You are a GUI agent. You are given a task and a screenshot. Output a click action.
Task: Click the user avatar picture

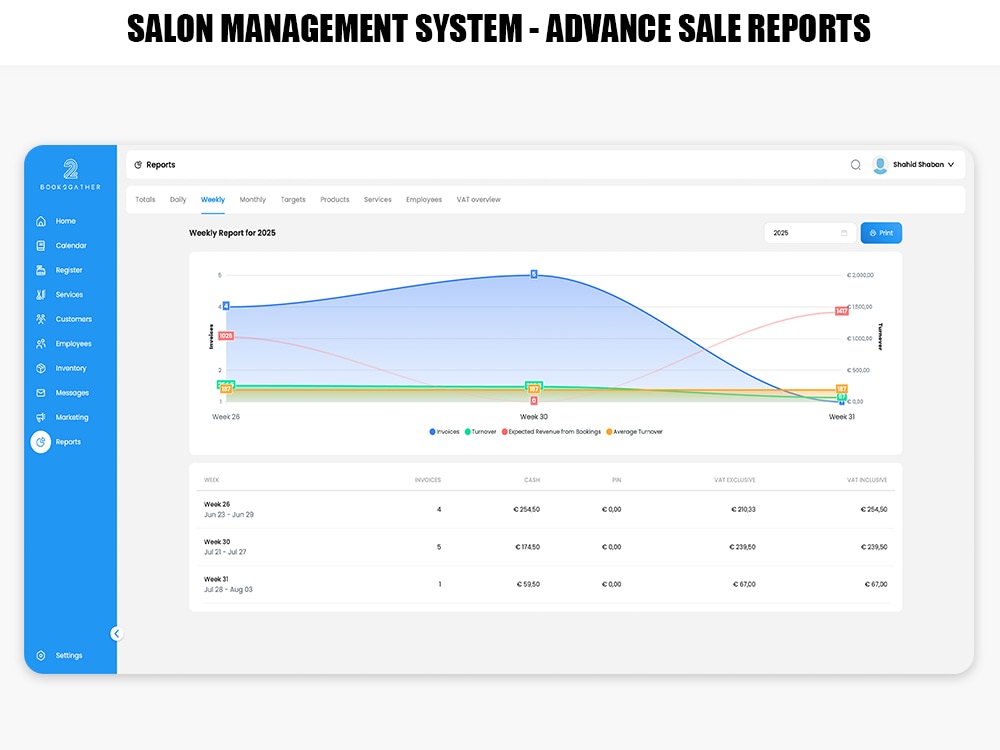[880, 165]
